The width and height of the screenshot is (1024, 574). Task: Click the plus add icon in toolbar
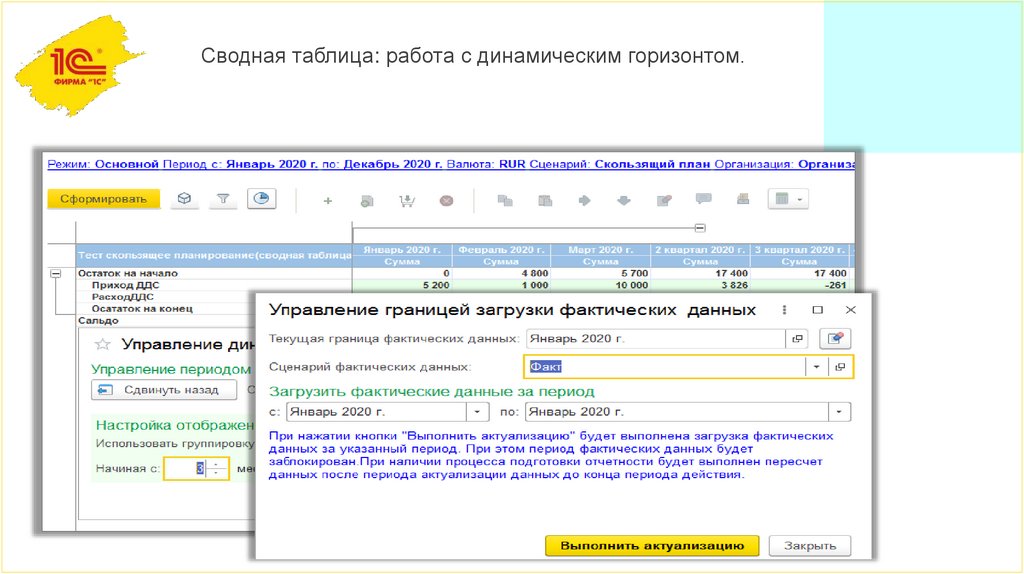327,200
